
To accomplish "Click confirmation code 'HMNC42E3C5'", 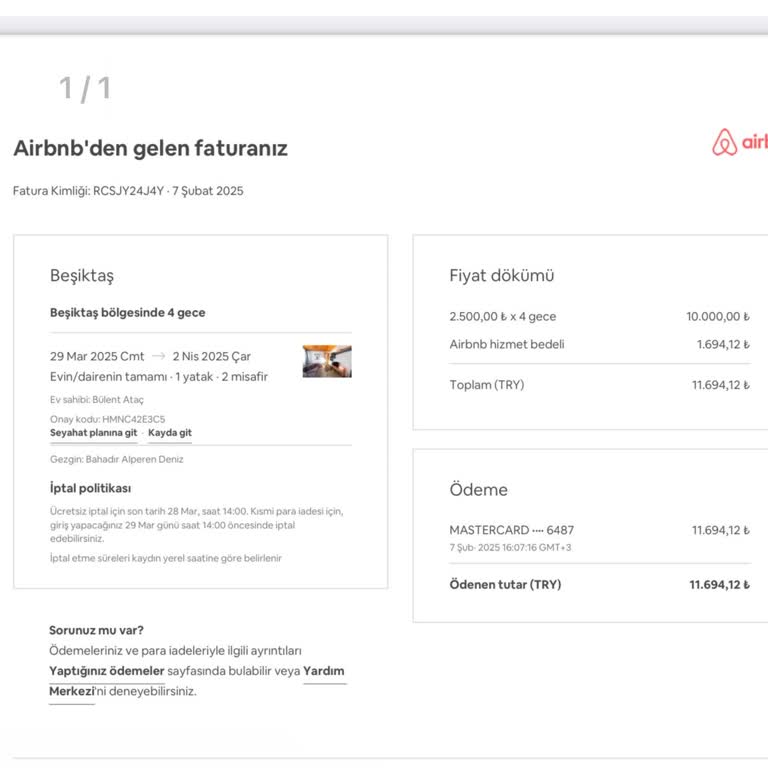I will click(x=133, y=419).
